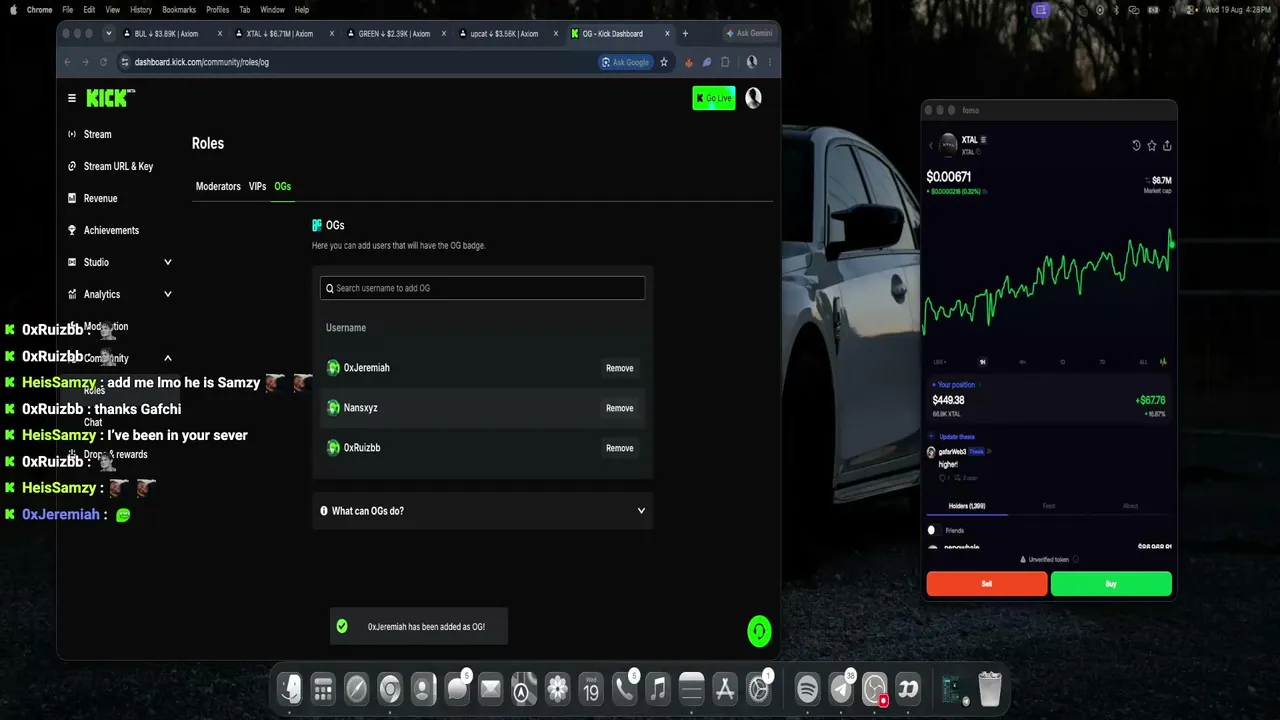Image resolution: width=1280 pixels, height=720 pixels.
Task: Switch to the upcat Axiom browser tab
Action: pyautogui.click(x=507, y=33)
